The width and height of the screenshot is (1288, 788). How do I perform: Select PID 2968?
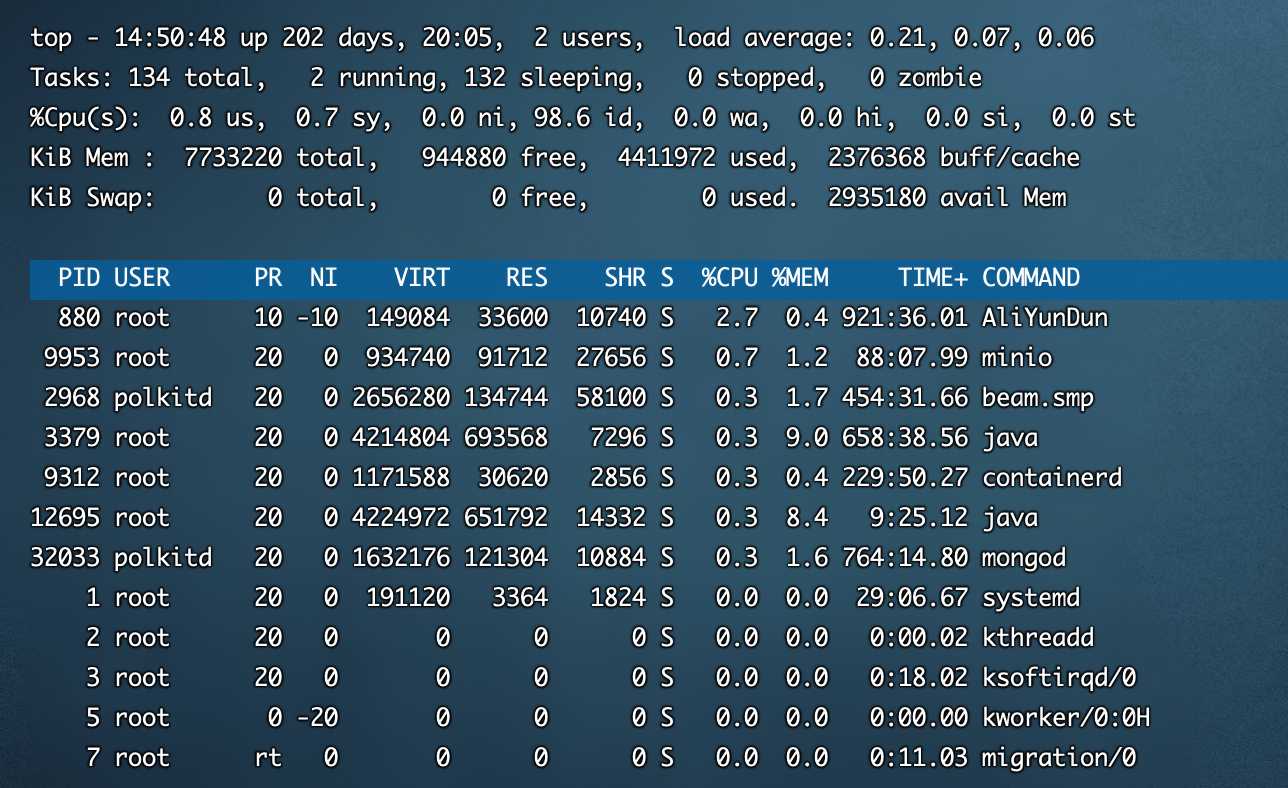pos(72,398)
